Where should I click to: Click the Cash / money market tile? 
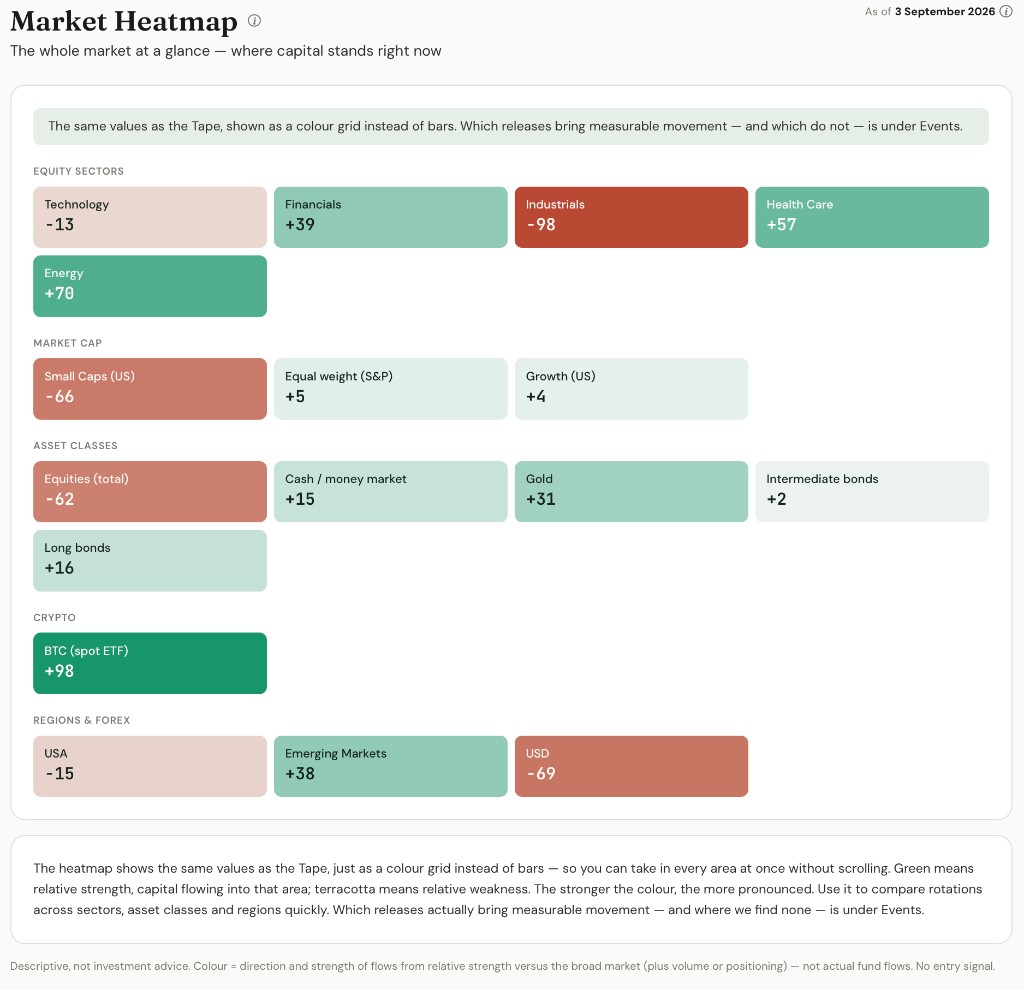[391, 492]
